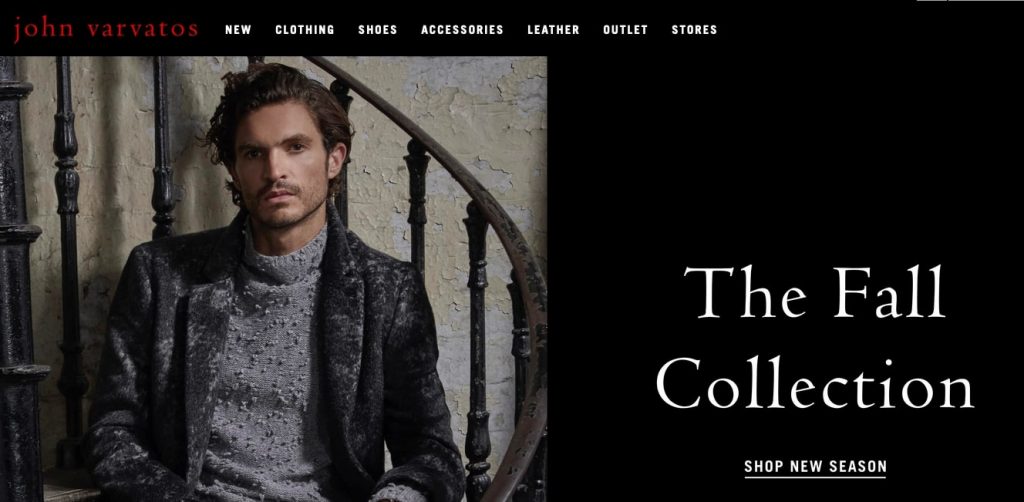Open the NEW arrivals menu
The width and height of the screenshot is (1024, 502).
(x=238, y=29)
